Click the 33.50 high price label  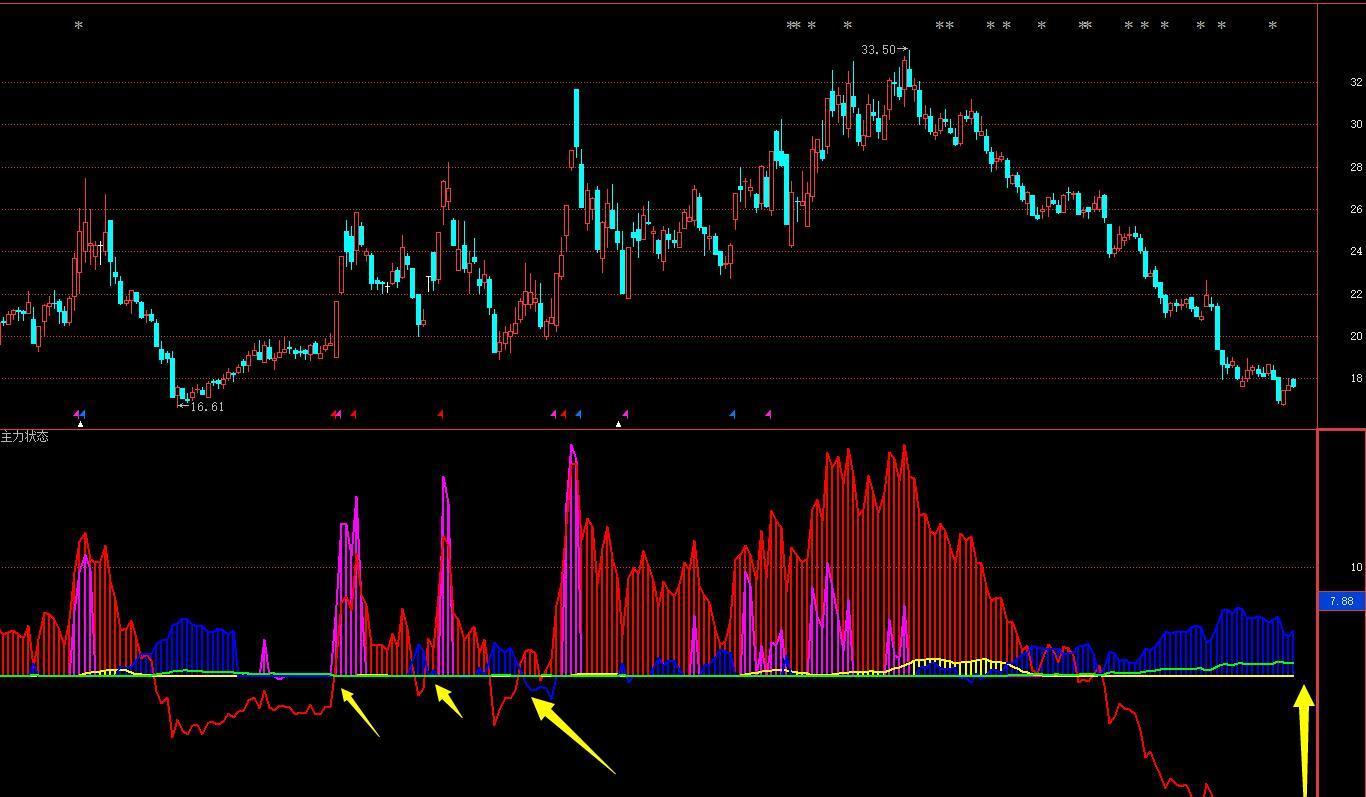pyautogui.click(x=879, y=50)
